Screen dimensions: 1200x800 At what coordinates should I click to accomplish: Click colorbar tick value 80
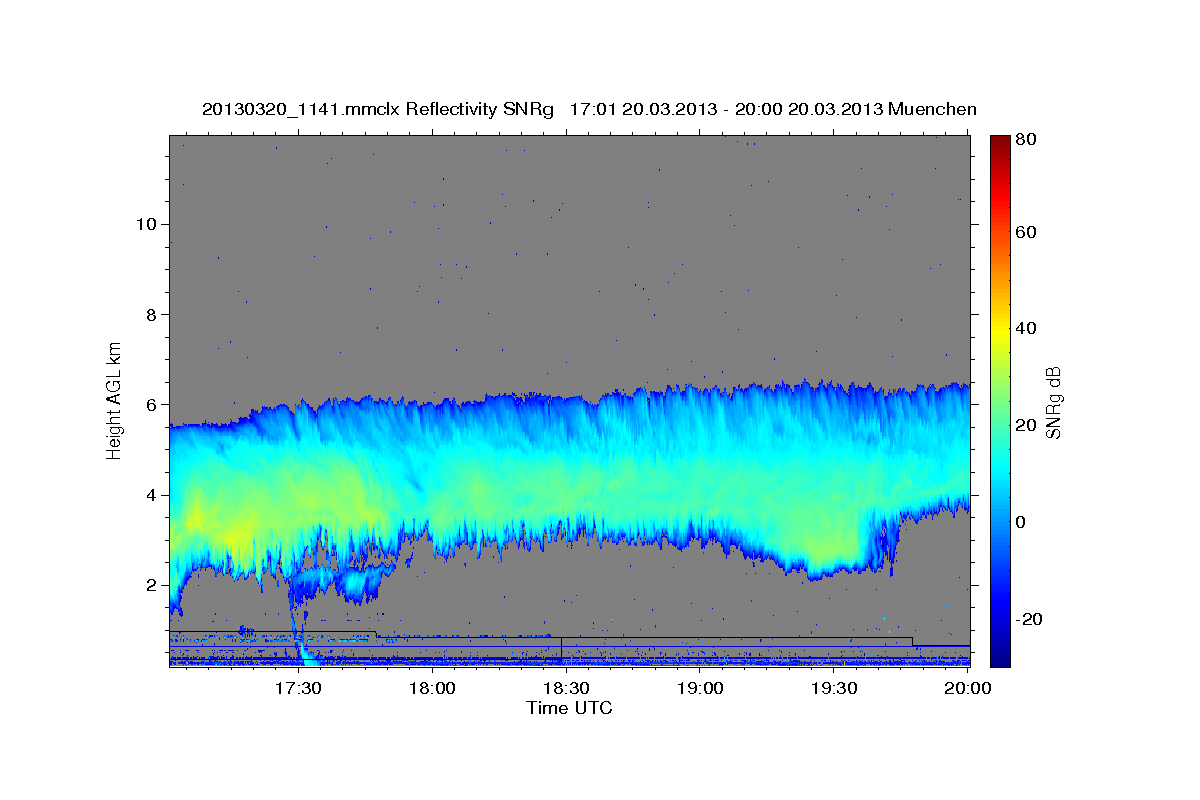coord(1026,139)
